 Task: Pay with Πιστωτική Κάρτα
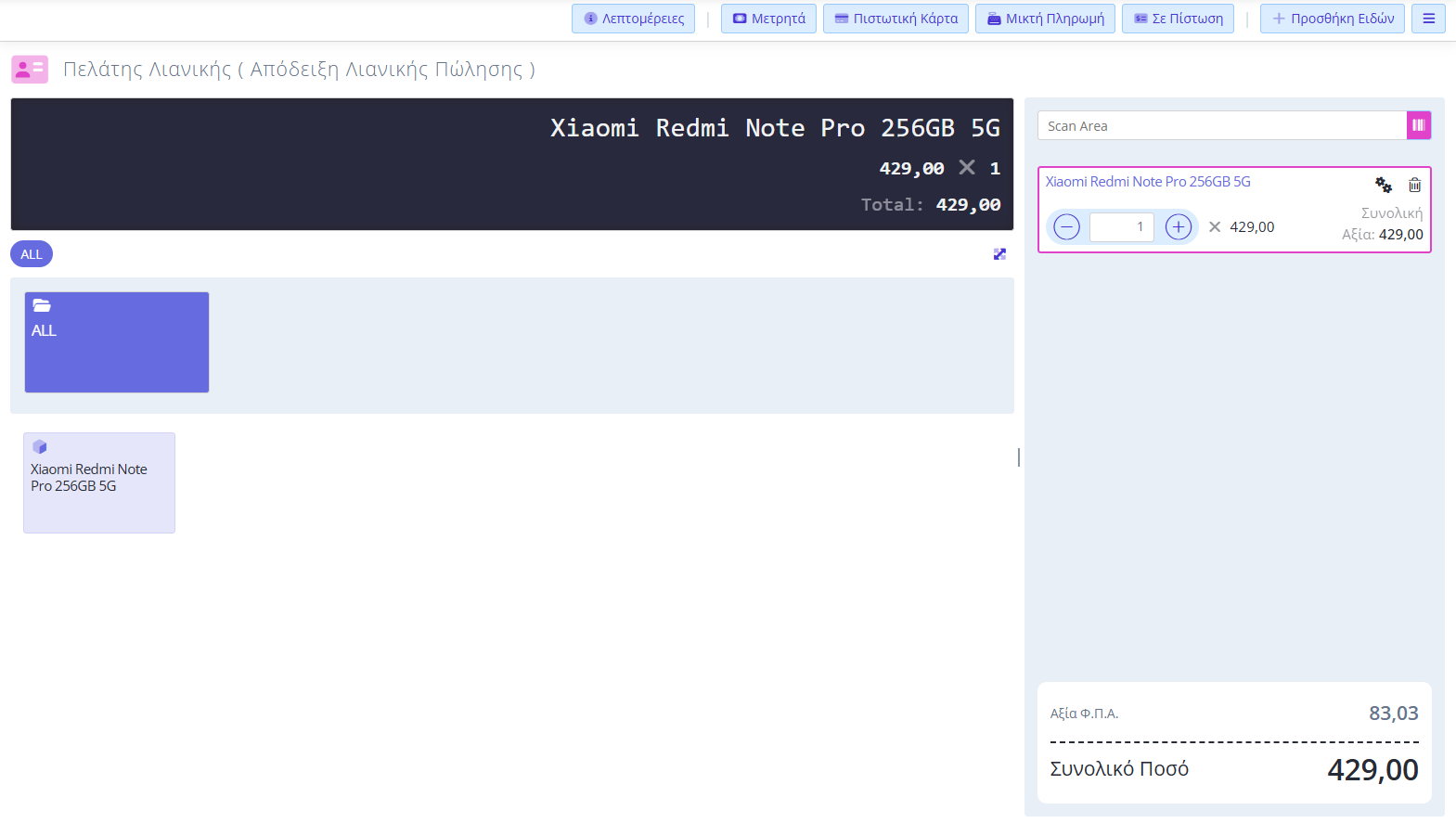tap(896, 19)
